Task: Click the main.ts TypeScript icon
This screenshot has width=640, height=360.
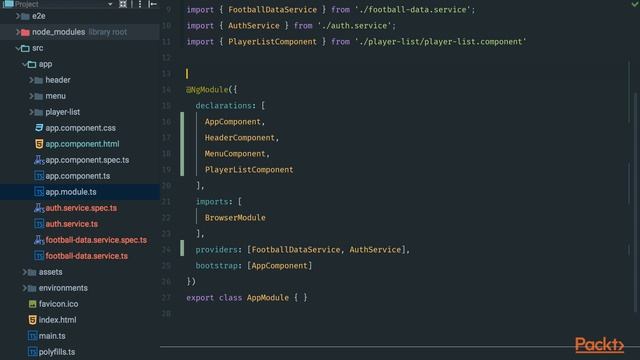Action: click(32, 336)
